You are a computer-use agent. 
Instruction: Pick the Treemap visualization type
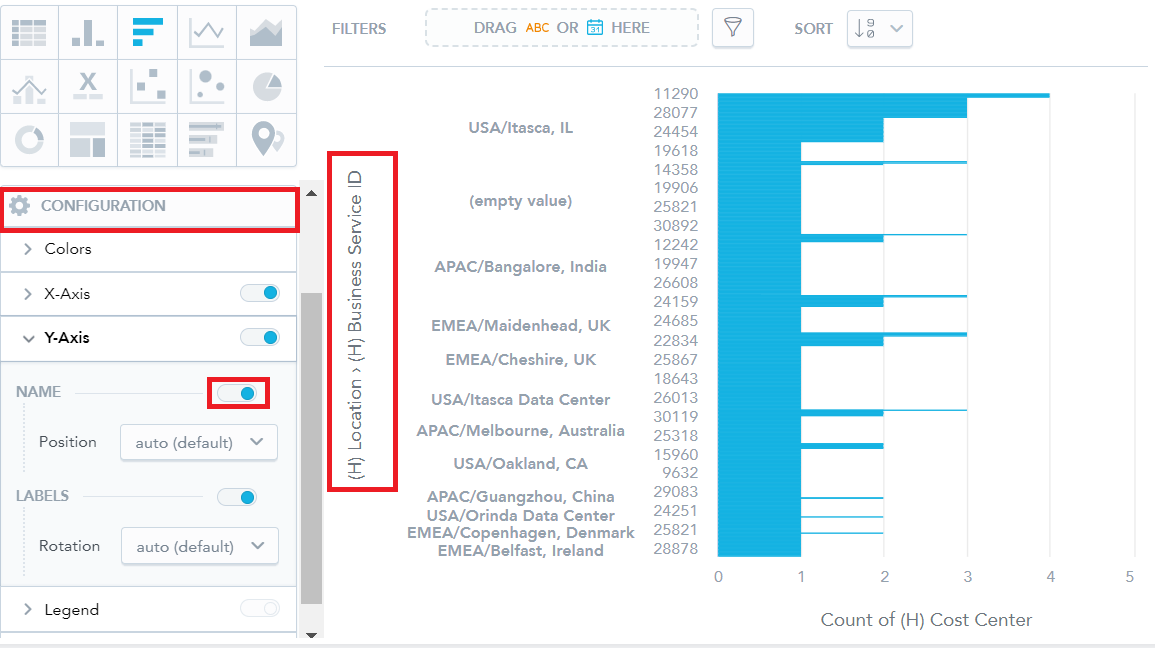tap(88, 140)
